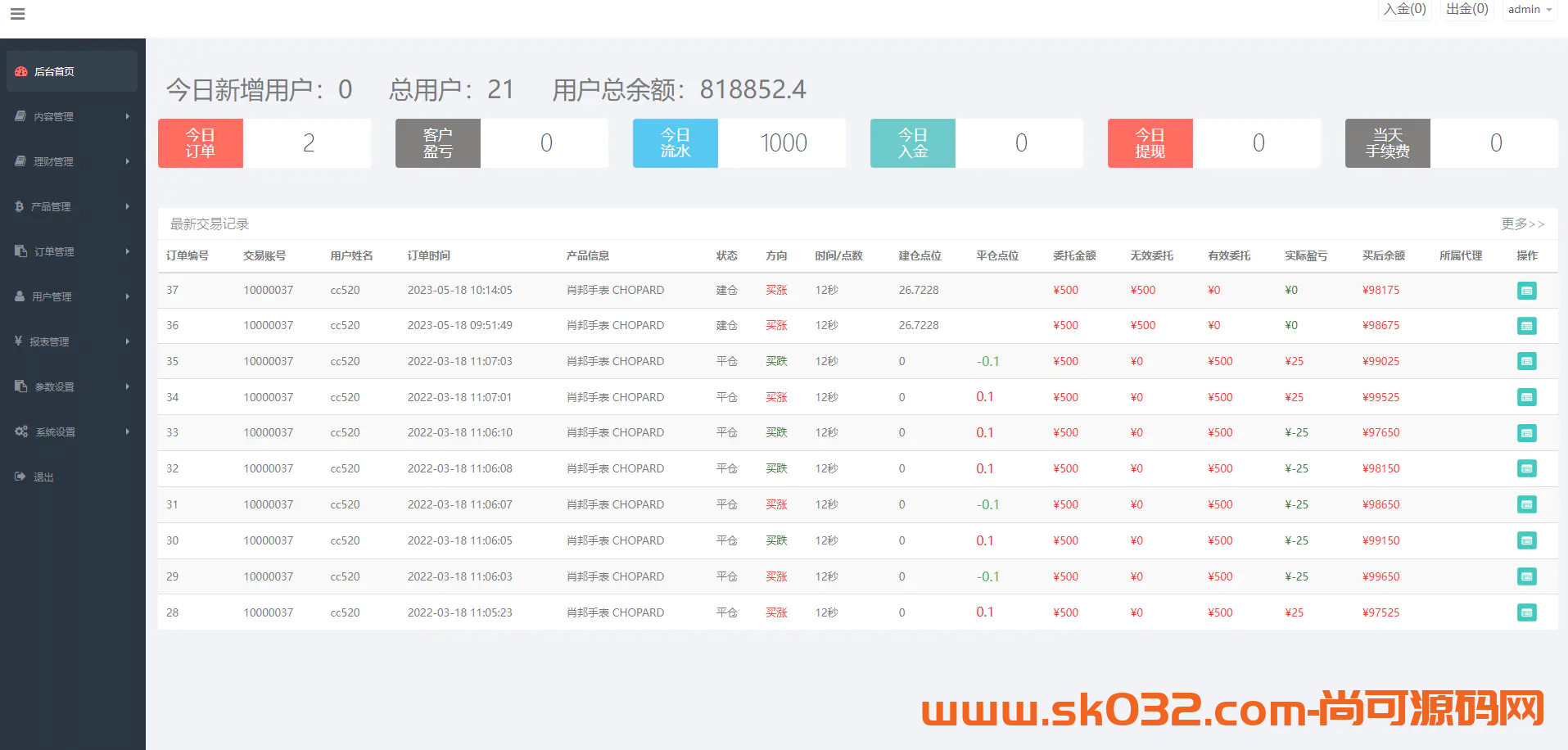Viewport: 1568px width, 750px height.
Task: Click the order time 2023-05-18 09:51:49
Action: (x=460, y=325)
